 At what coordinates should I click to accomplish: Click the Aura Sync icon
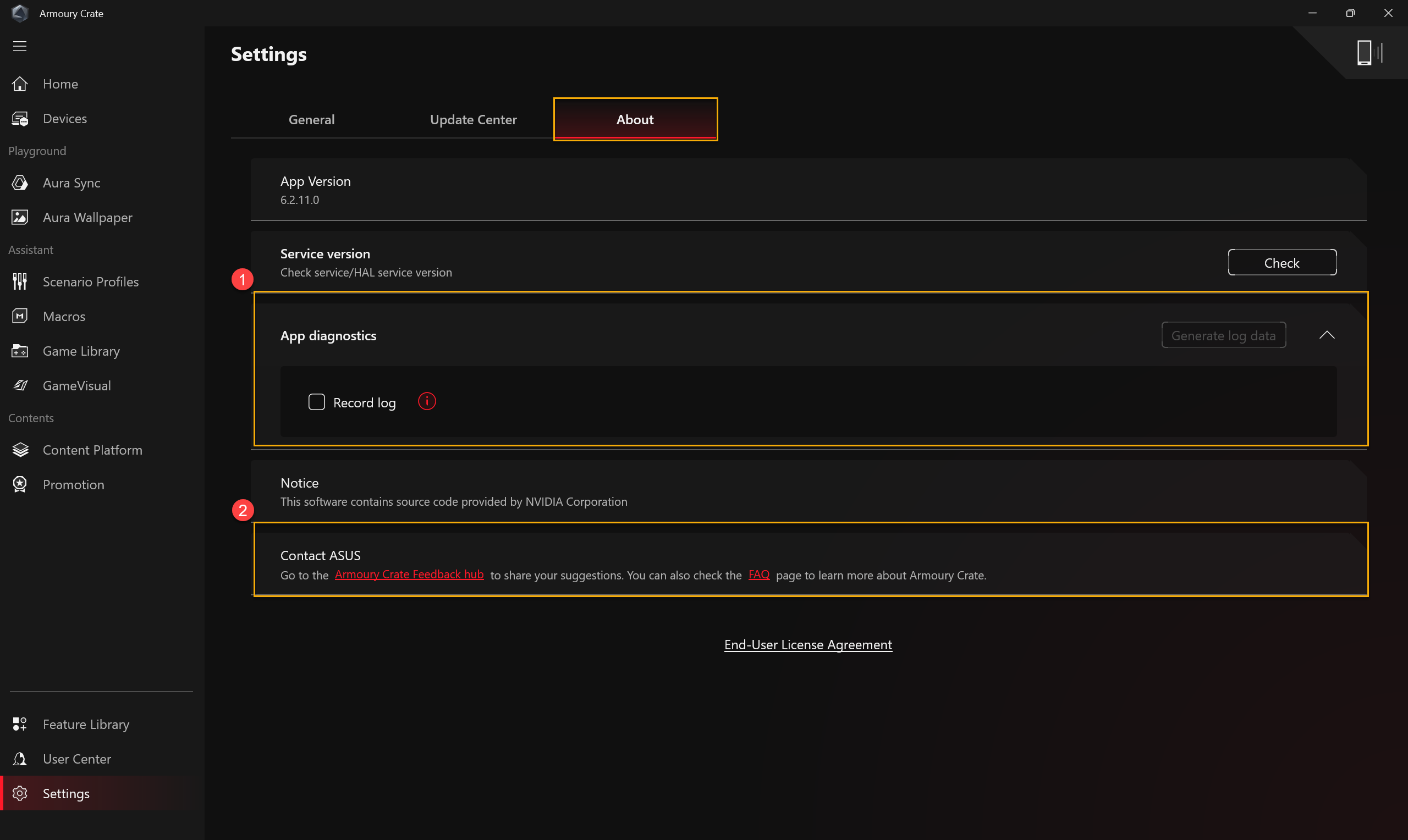coord(20,183)
